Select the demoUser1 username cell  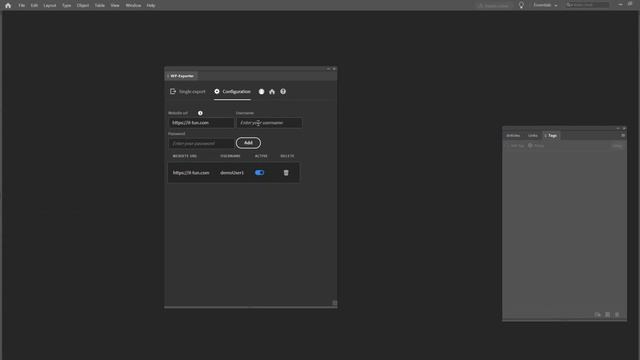[232, 173]
